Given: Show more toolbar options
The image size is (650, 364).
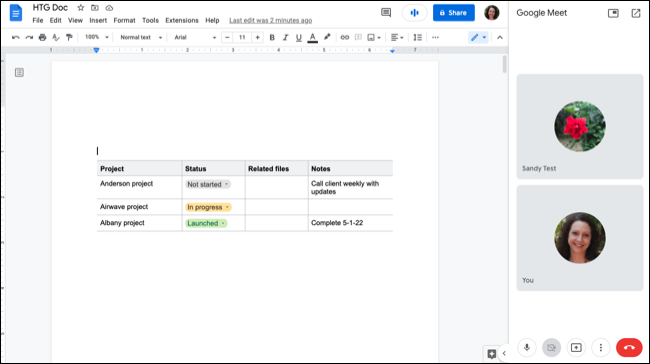Looking at the screenshot, I should [x=435, y=37].
